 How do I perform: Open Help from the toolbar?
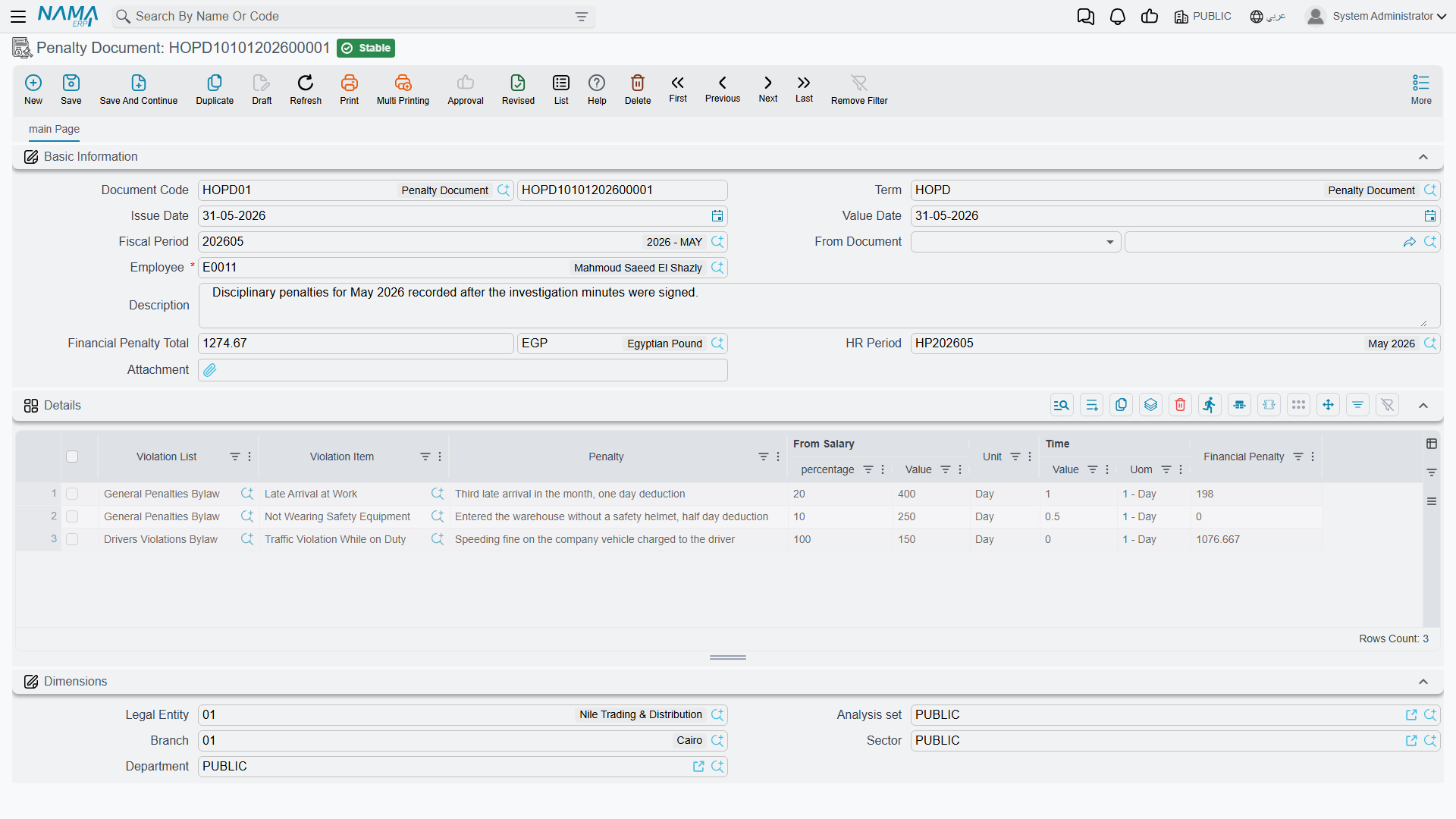pos(597,89)
